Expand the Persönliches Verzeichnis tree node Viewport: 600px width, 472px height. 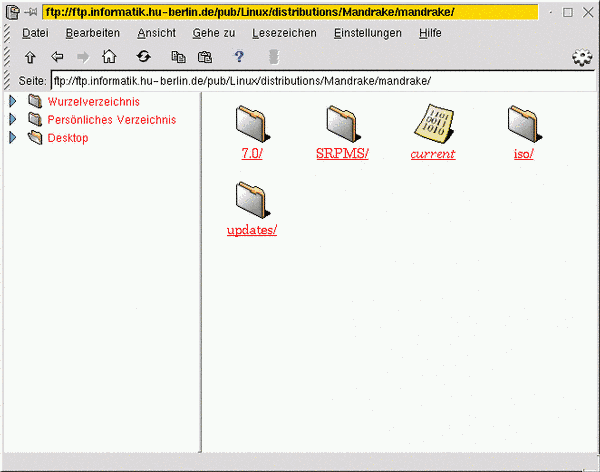[x=13, y=120]
